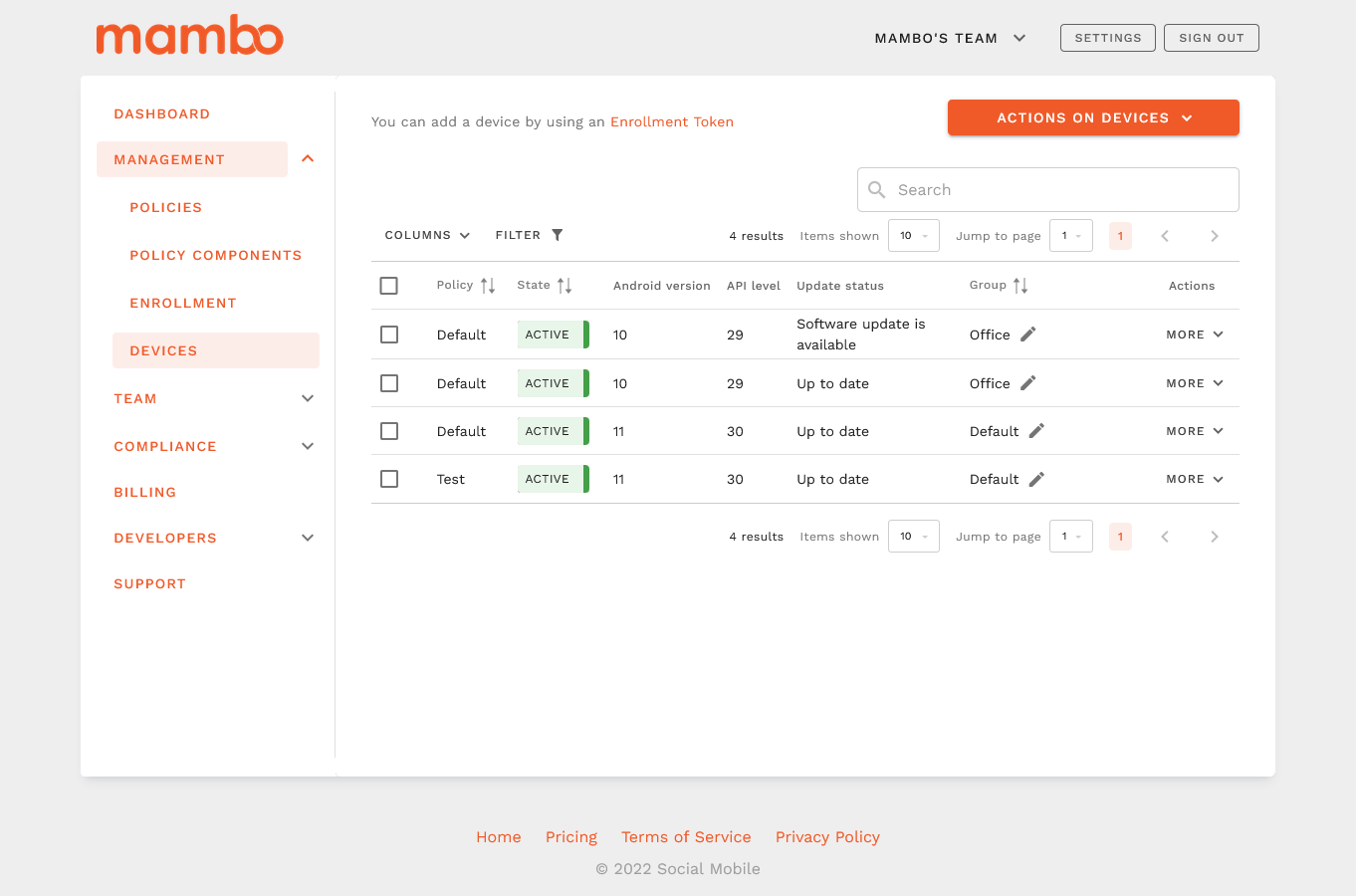Open the Policy Components page
Image resolution: width=1356 pixels, height=896 pixels.
pos(215,255)
